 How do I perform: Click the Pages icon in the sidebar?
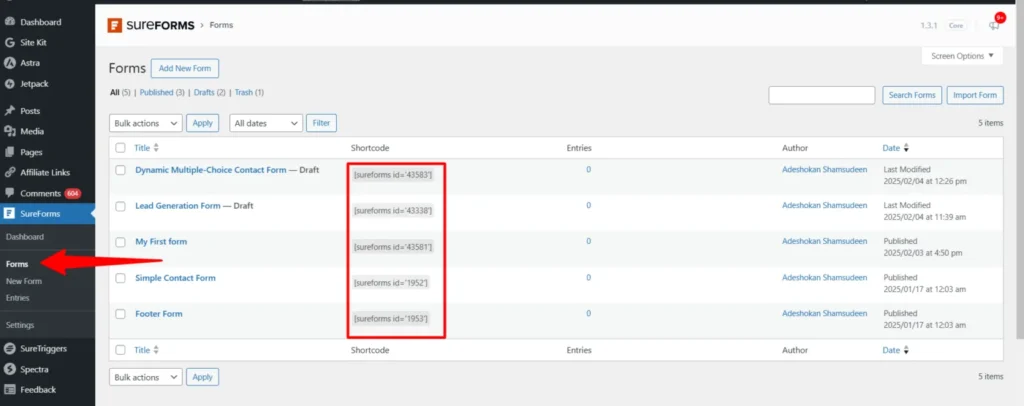coord(9,152)
